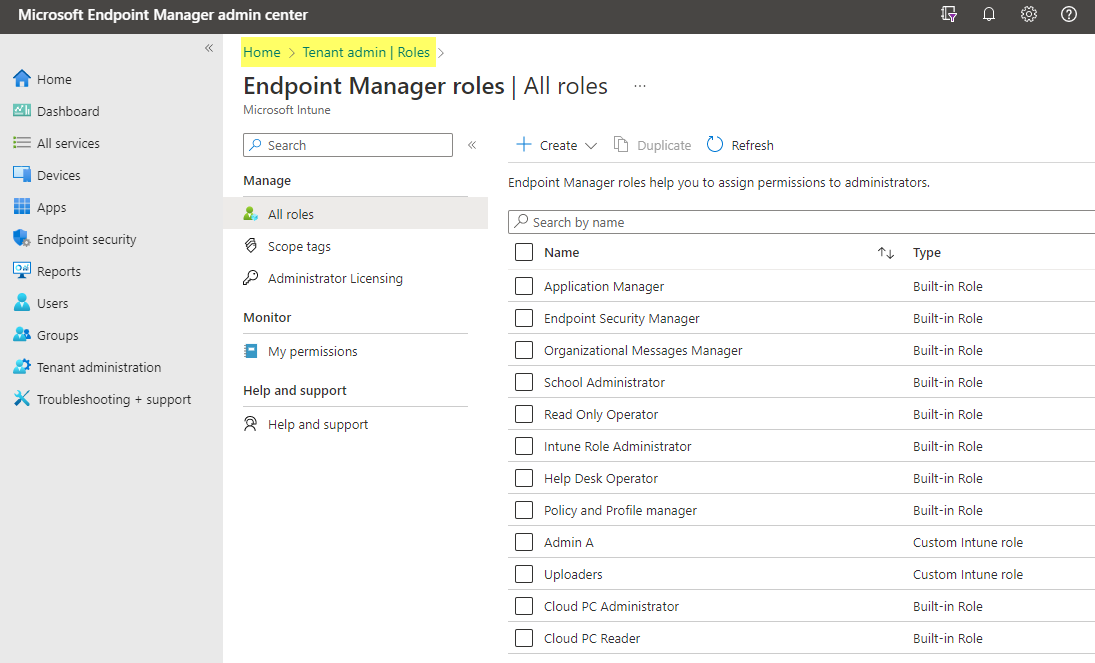
Task: Click the Refresh button
Action: 740,144
